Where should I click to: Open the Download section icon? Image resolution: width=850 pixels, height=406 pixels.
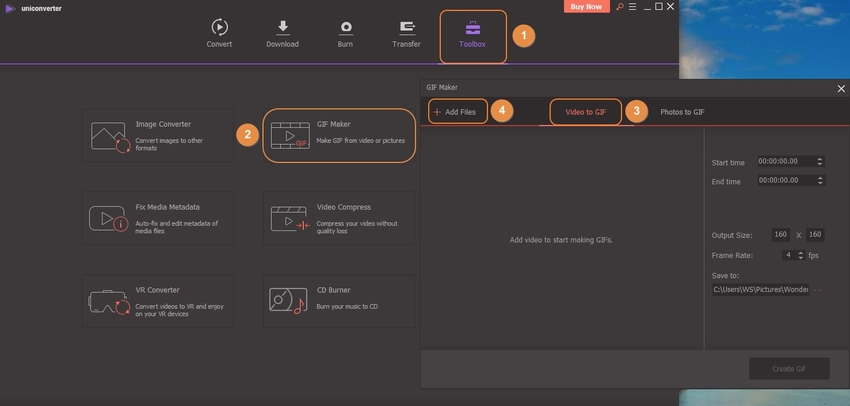[x=283, y=28]
